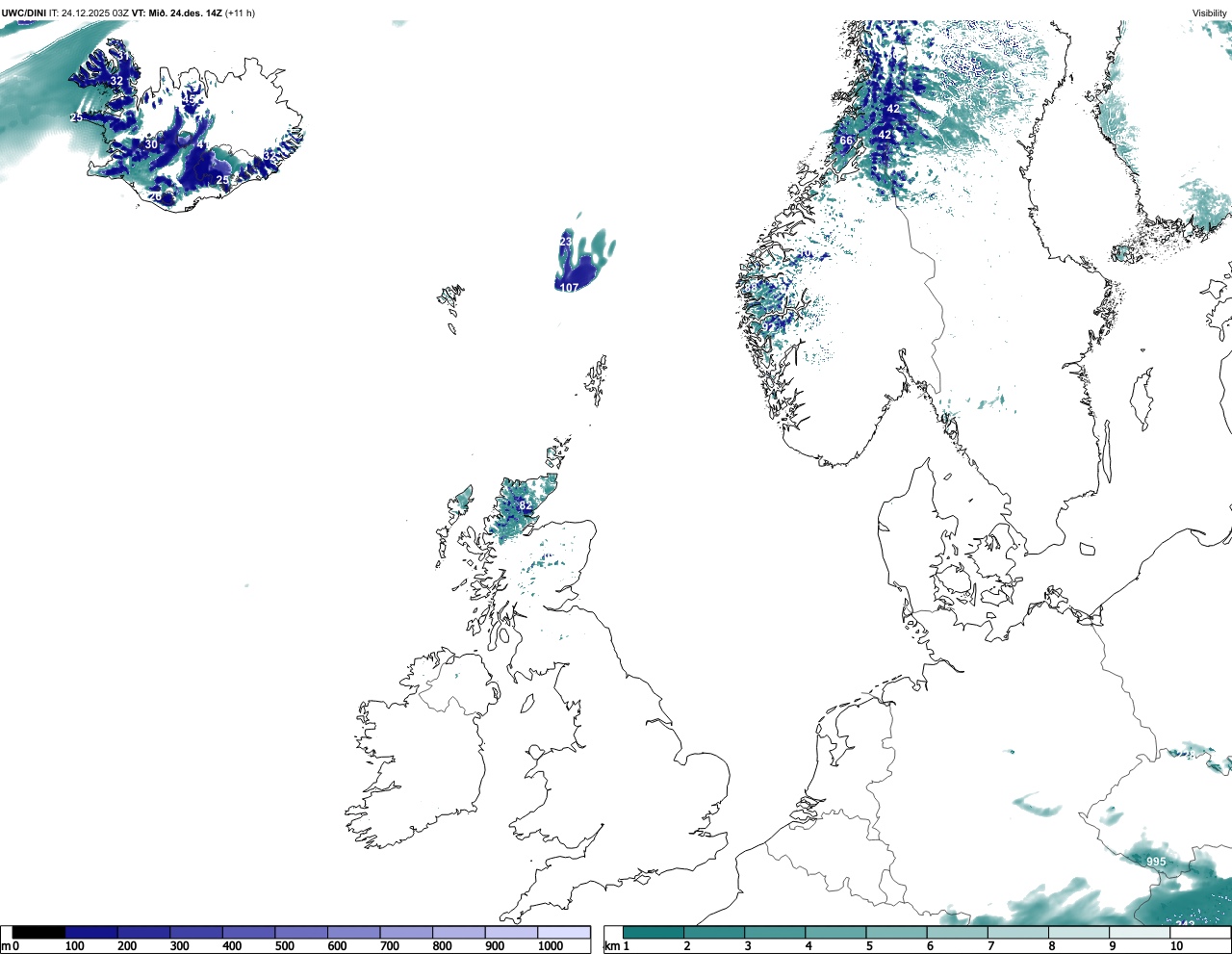Click the 2–3 km legend swatch
The image size is (1232, 954).
(x=714, y=932)
